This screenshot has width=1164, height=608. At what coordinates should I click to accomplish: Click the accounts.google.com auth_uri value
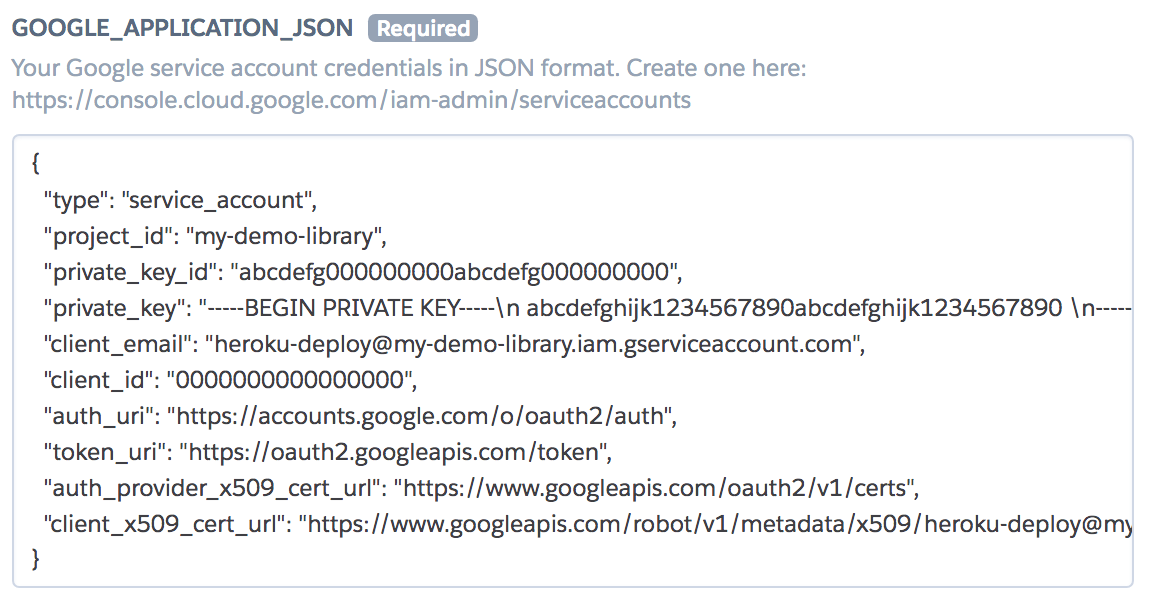point(419,416)
